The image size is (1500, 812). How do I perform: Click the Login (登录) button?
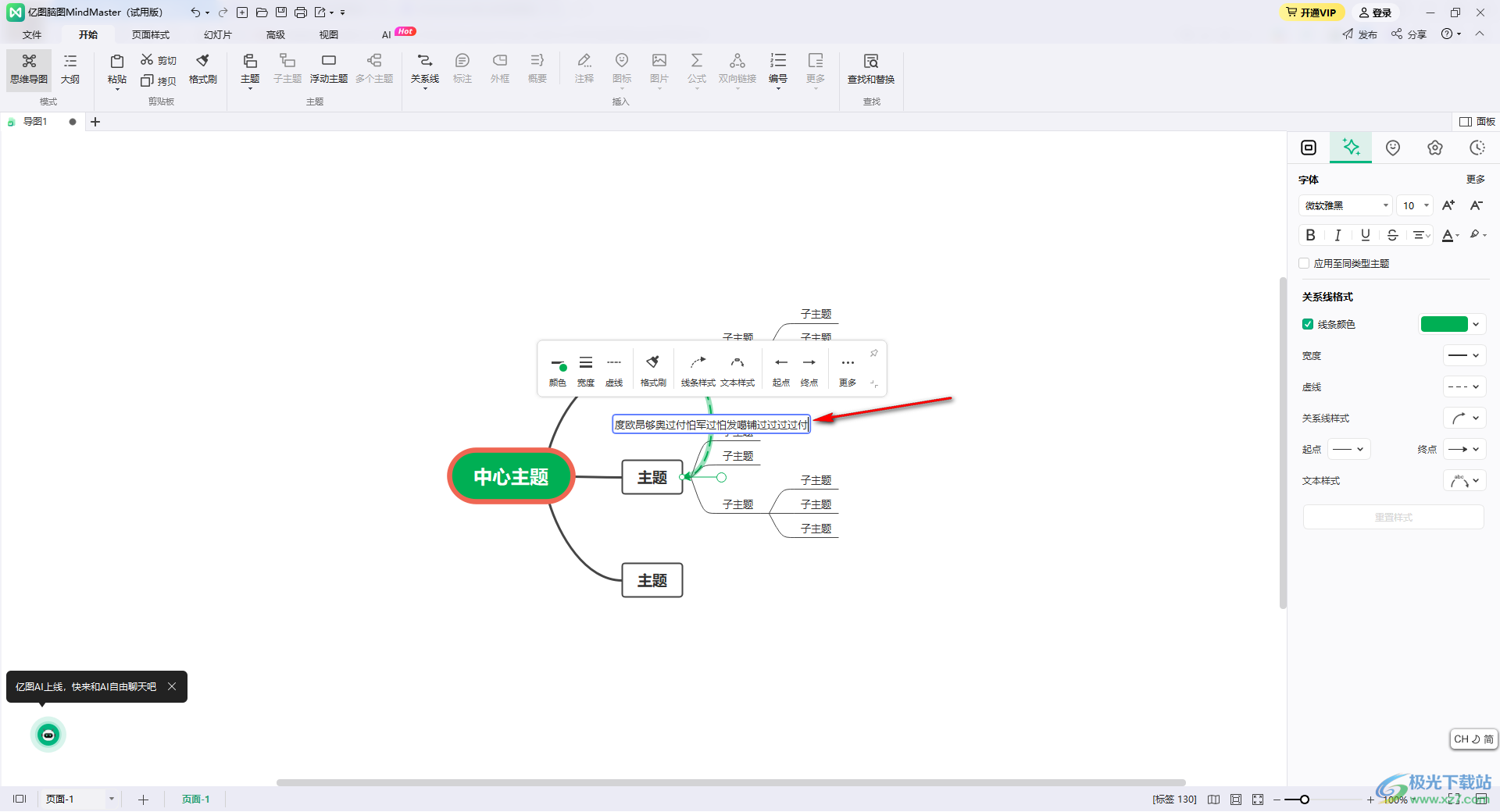(x=1376, y=12)
